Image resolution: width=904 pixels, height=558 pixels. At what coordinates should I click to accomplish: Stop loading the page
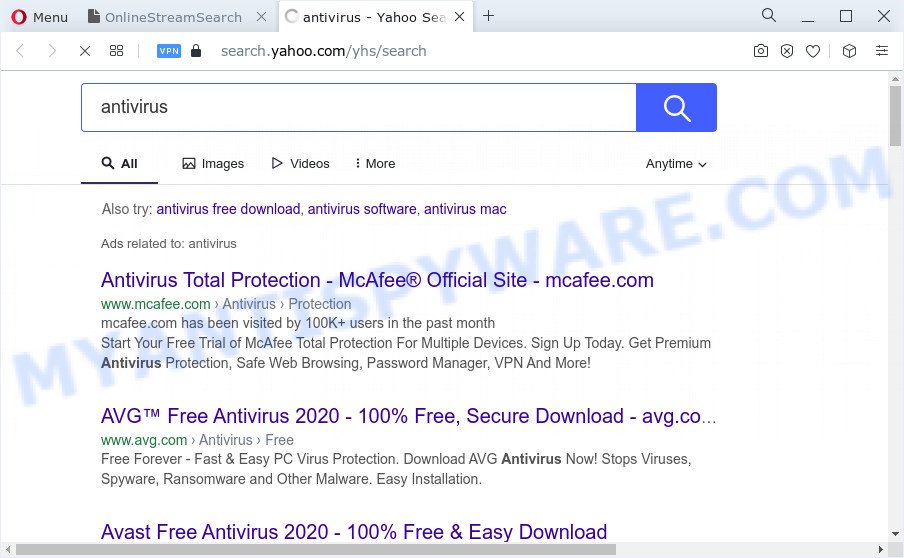click(85, 51)
